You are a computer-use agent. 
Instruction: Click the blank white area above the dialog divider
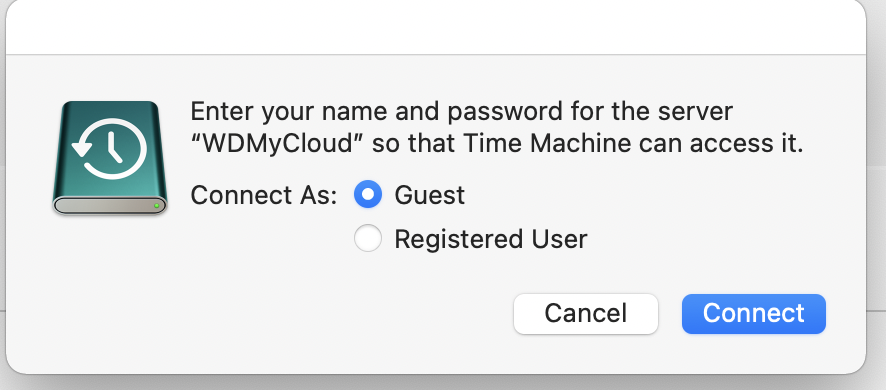click(436, 27)
